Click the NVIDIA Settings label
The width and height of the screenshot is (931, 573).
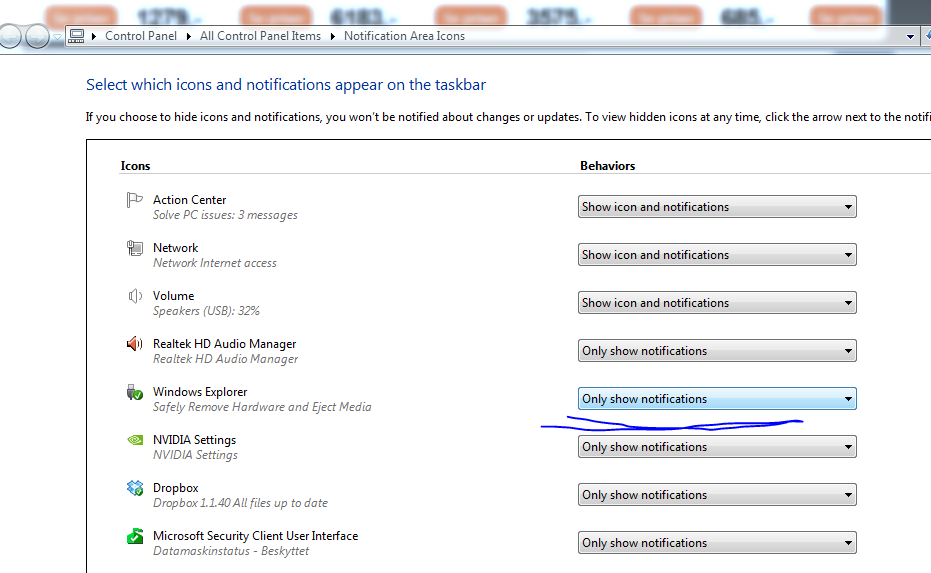[194, 440]
